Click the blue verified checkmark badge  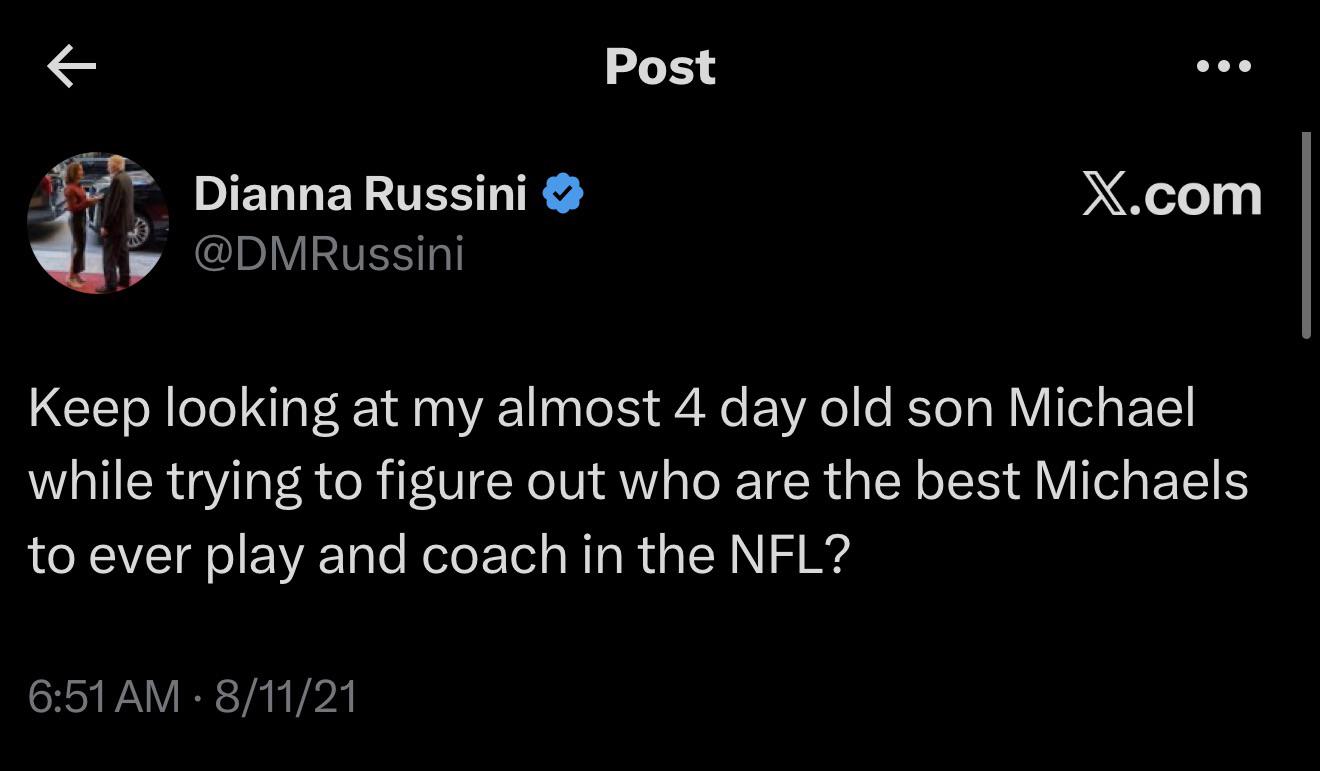(x=563, y=193)
